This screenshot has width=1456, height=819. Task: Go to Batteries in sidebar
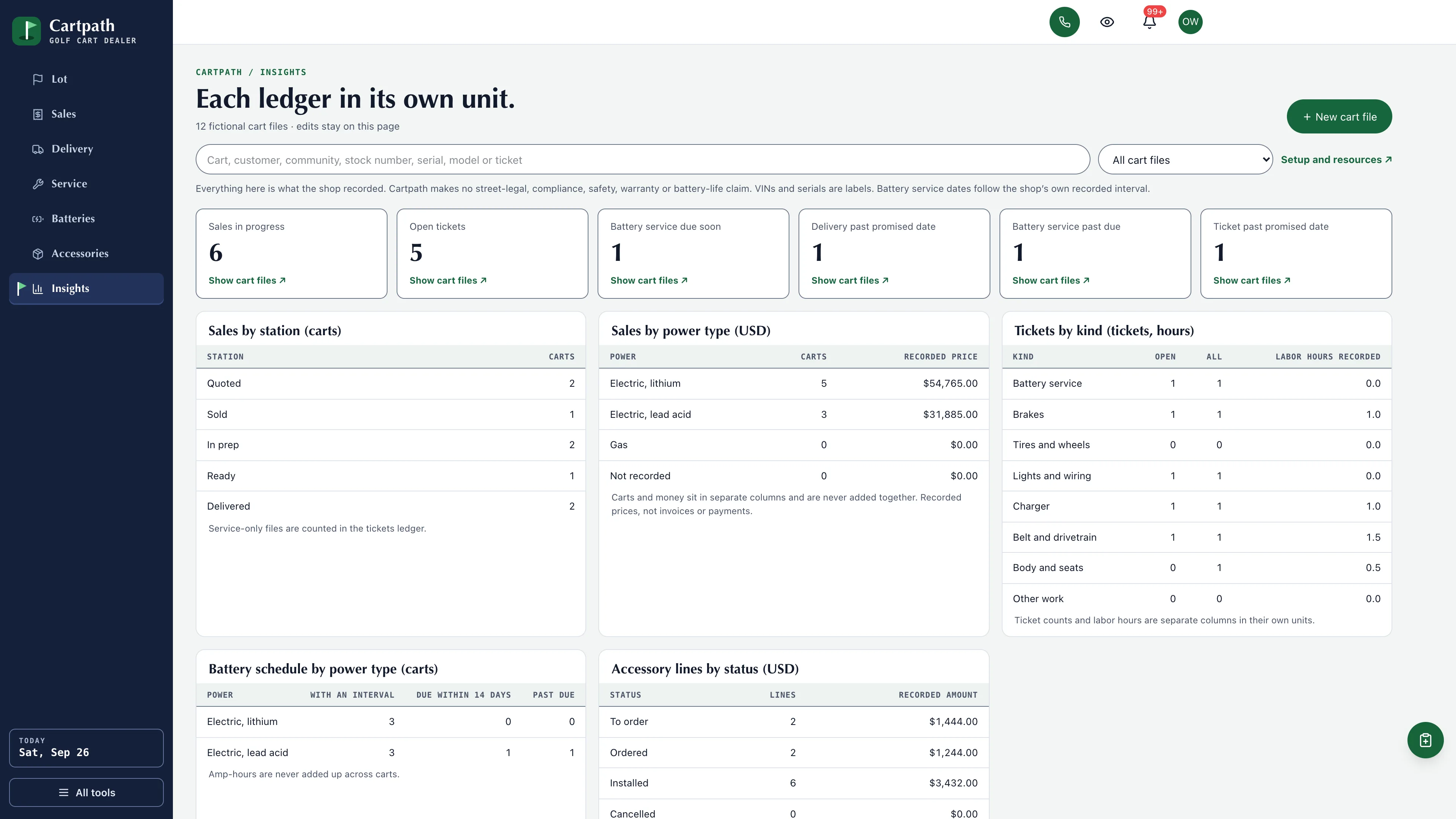point(86,219)
